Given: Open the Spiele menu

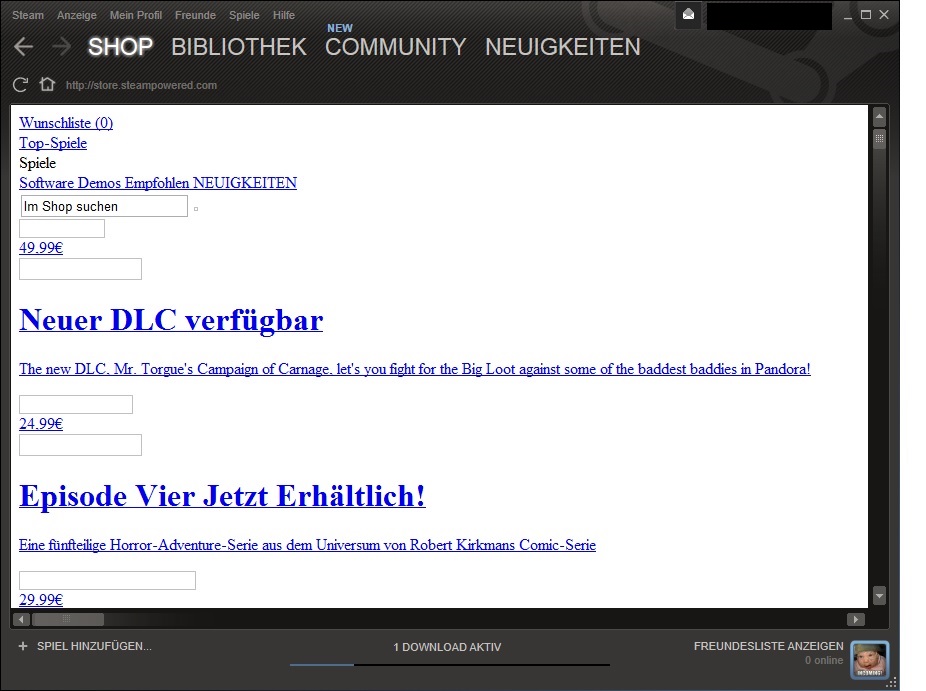Looking at the screenshot, I should tap(244, 15).
